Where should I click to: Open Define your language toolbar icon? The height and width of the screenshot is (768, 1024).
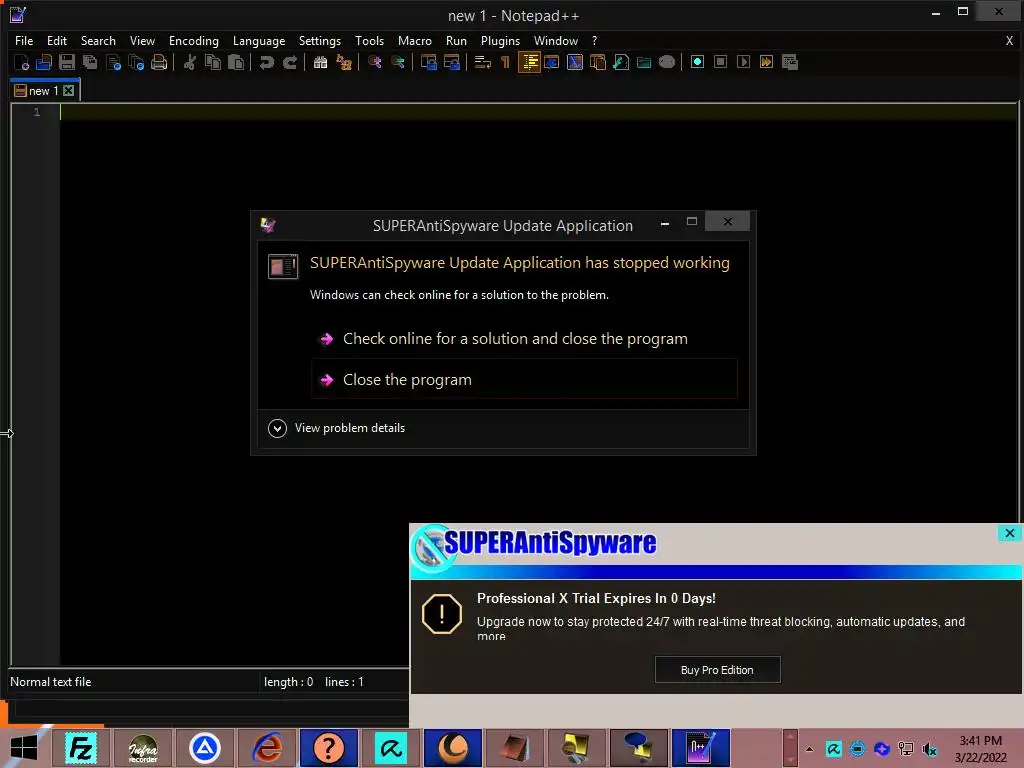point(552,63)
